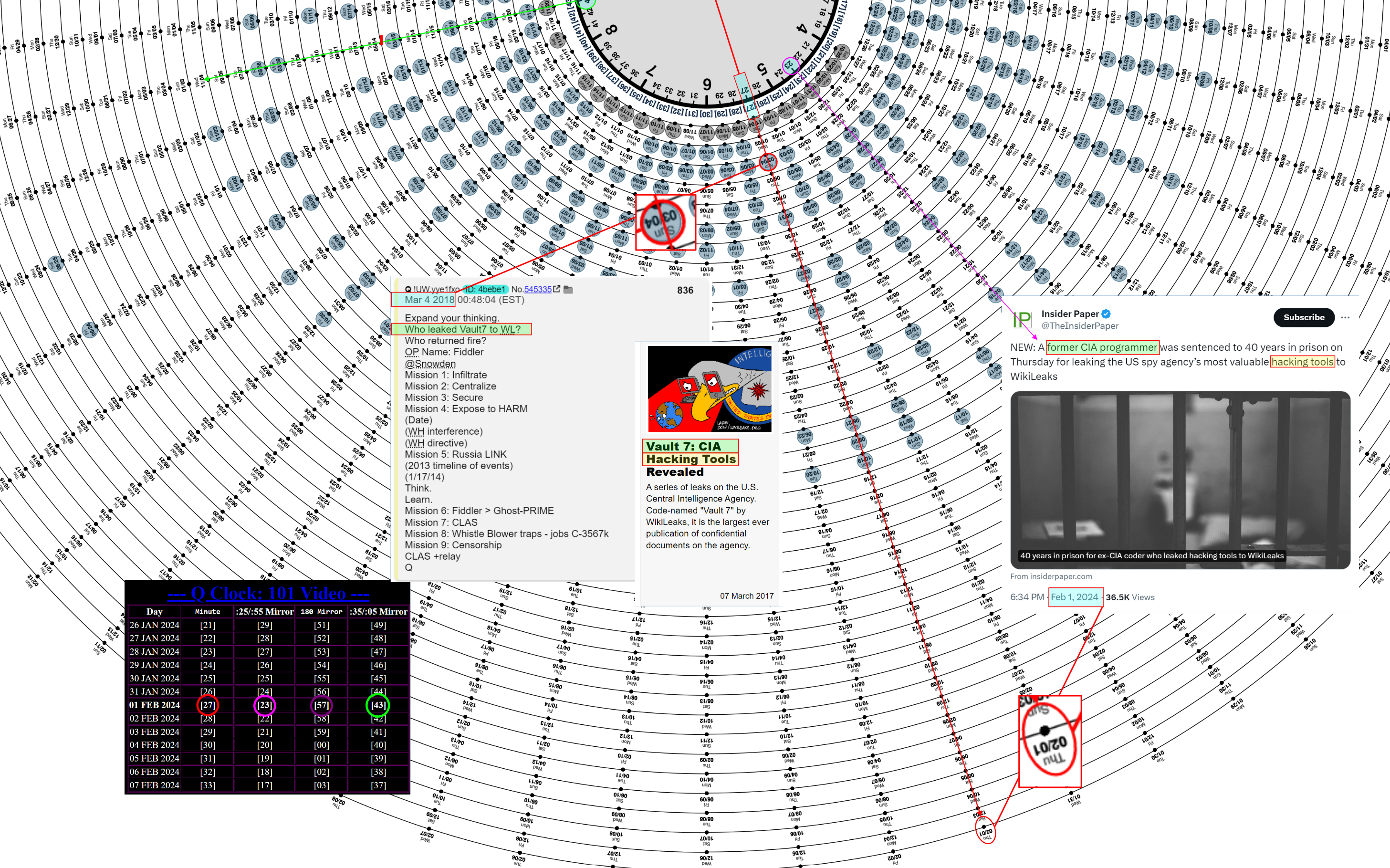Click Minute value [27] in 01 FEB 2024 row

click(x=208, y=705)
